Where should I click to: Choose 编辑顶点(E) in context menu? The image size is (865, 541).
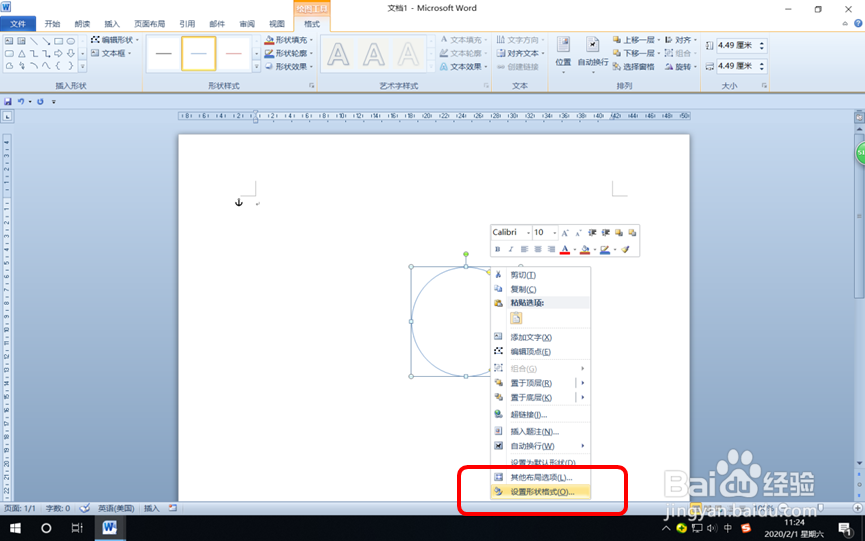coord(541,351)
